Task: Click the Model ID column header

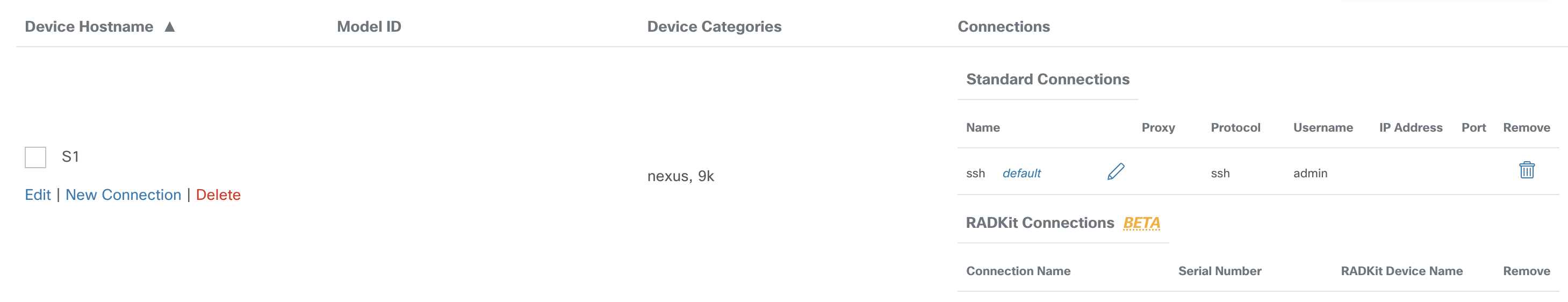Action: [x=369, y=27]
